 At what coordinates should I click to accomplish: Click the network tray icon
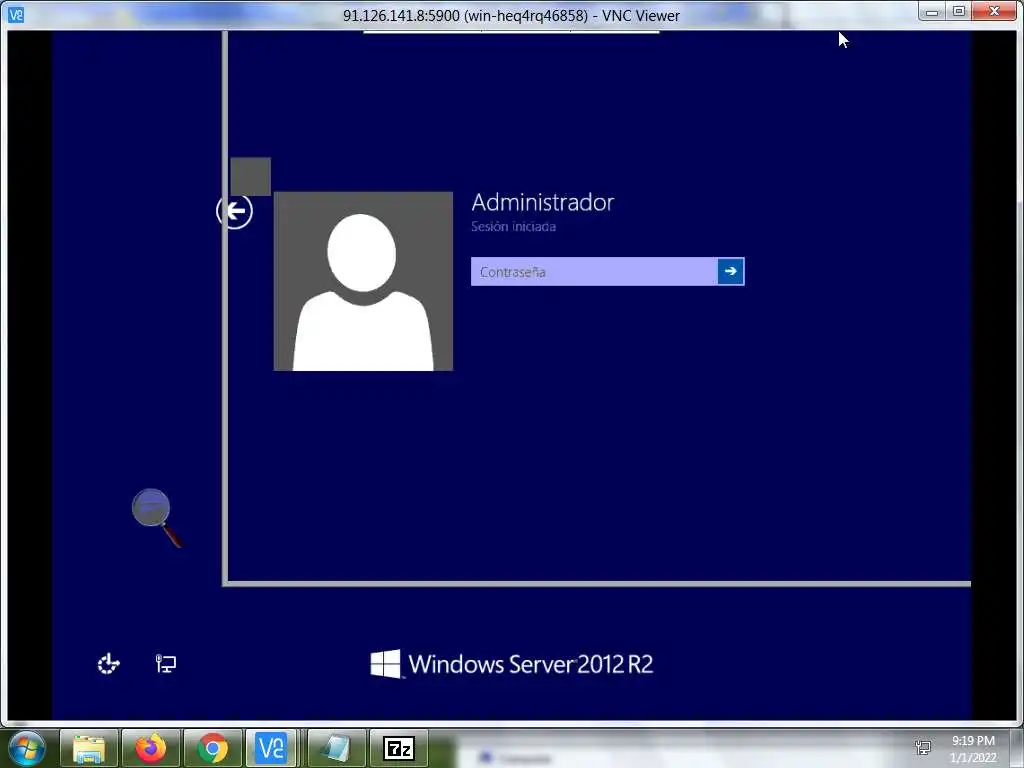click(x=923, y=748)
